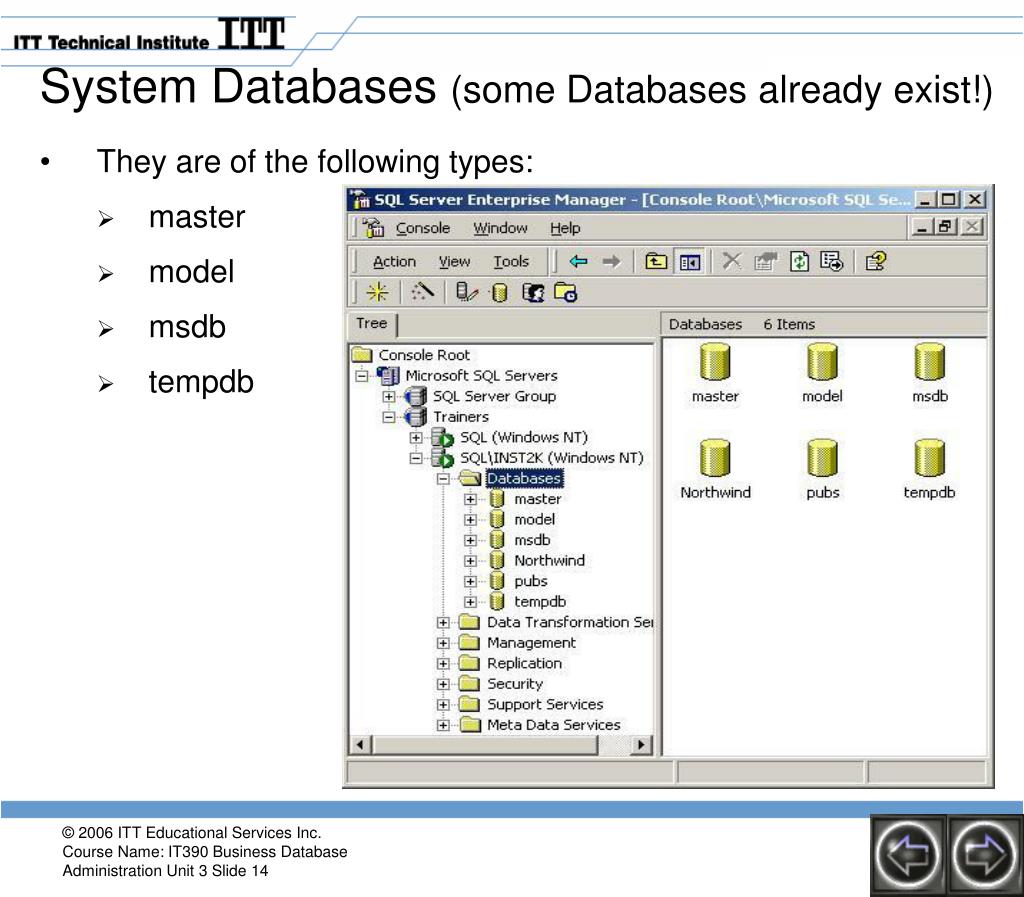Click the Properties toolbar icon
The image size is (1024, 897).
pos(765,262)
